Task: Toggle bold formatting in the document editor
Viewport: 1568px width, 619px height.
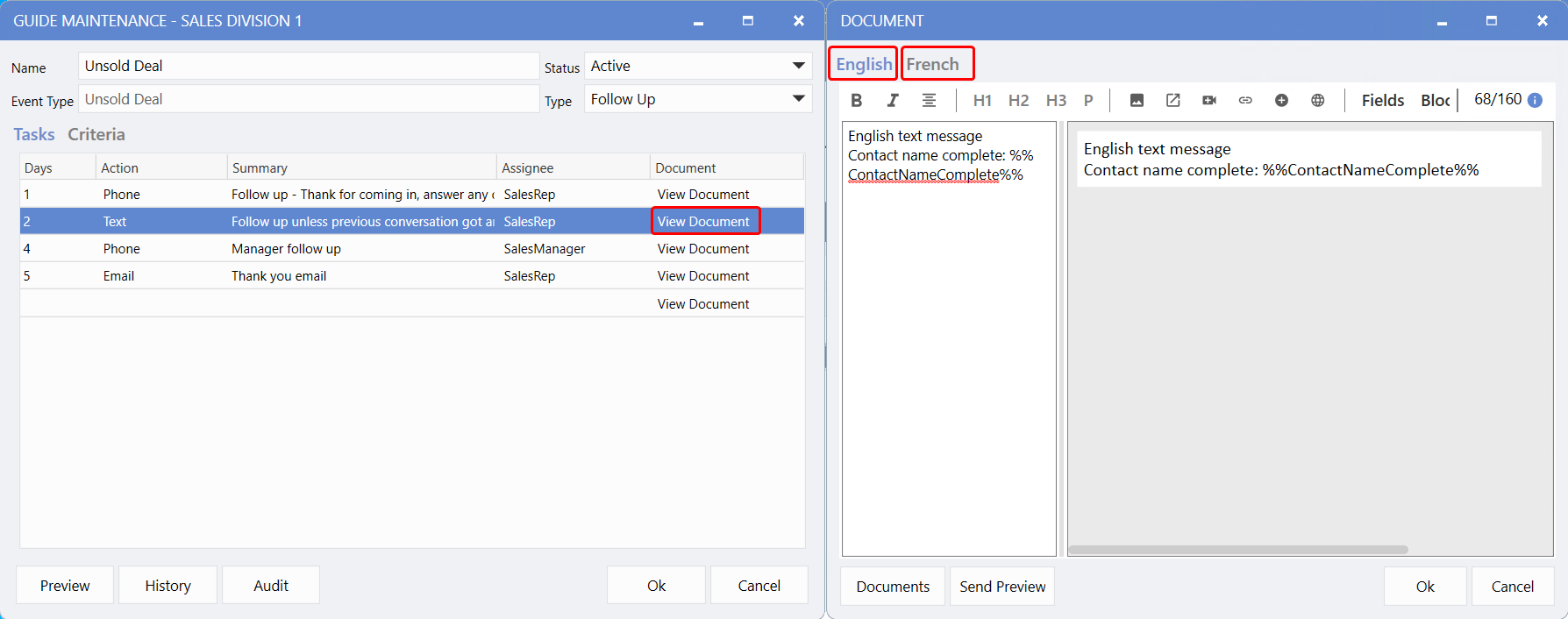Action: (857, 100)
